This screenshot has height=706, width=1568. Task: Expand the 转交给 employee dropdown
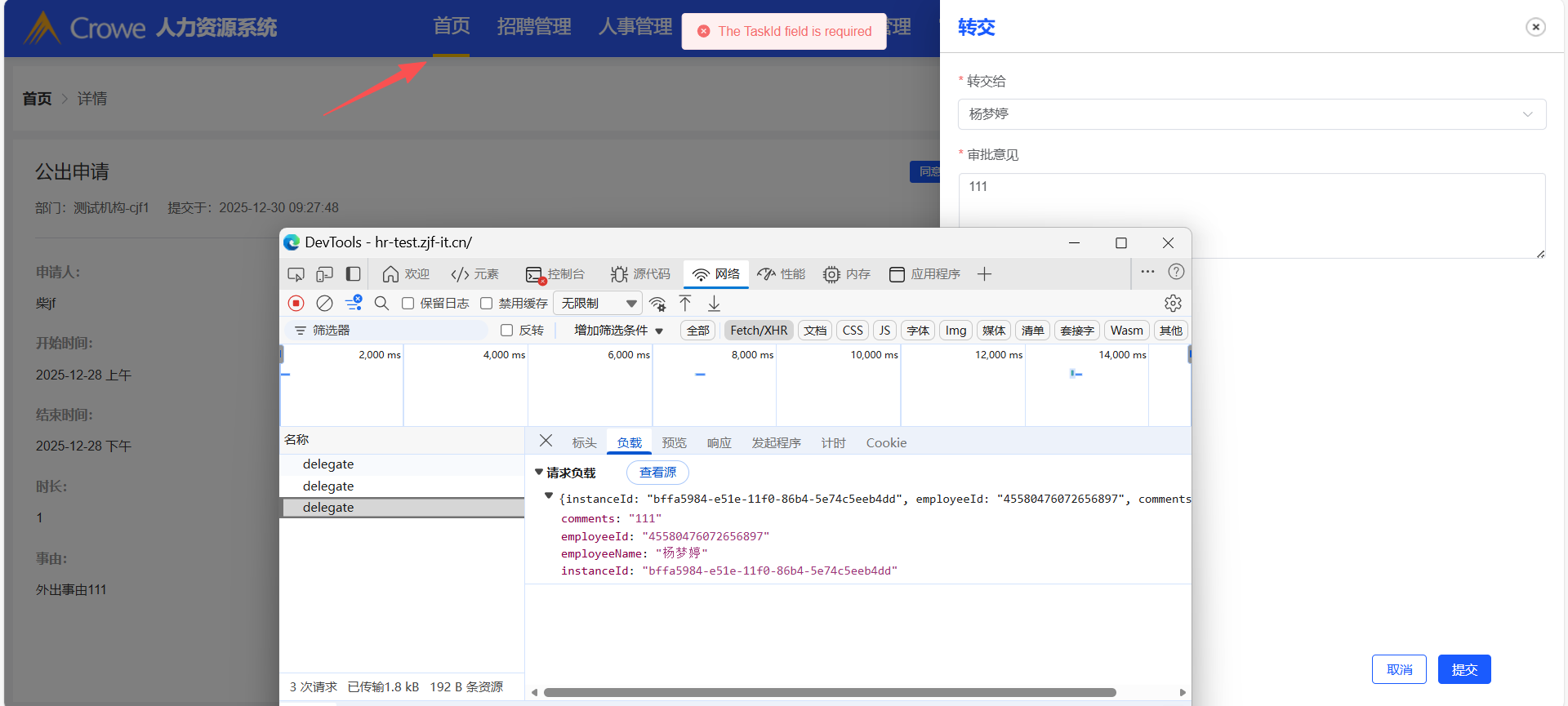tap(1251, 114)
